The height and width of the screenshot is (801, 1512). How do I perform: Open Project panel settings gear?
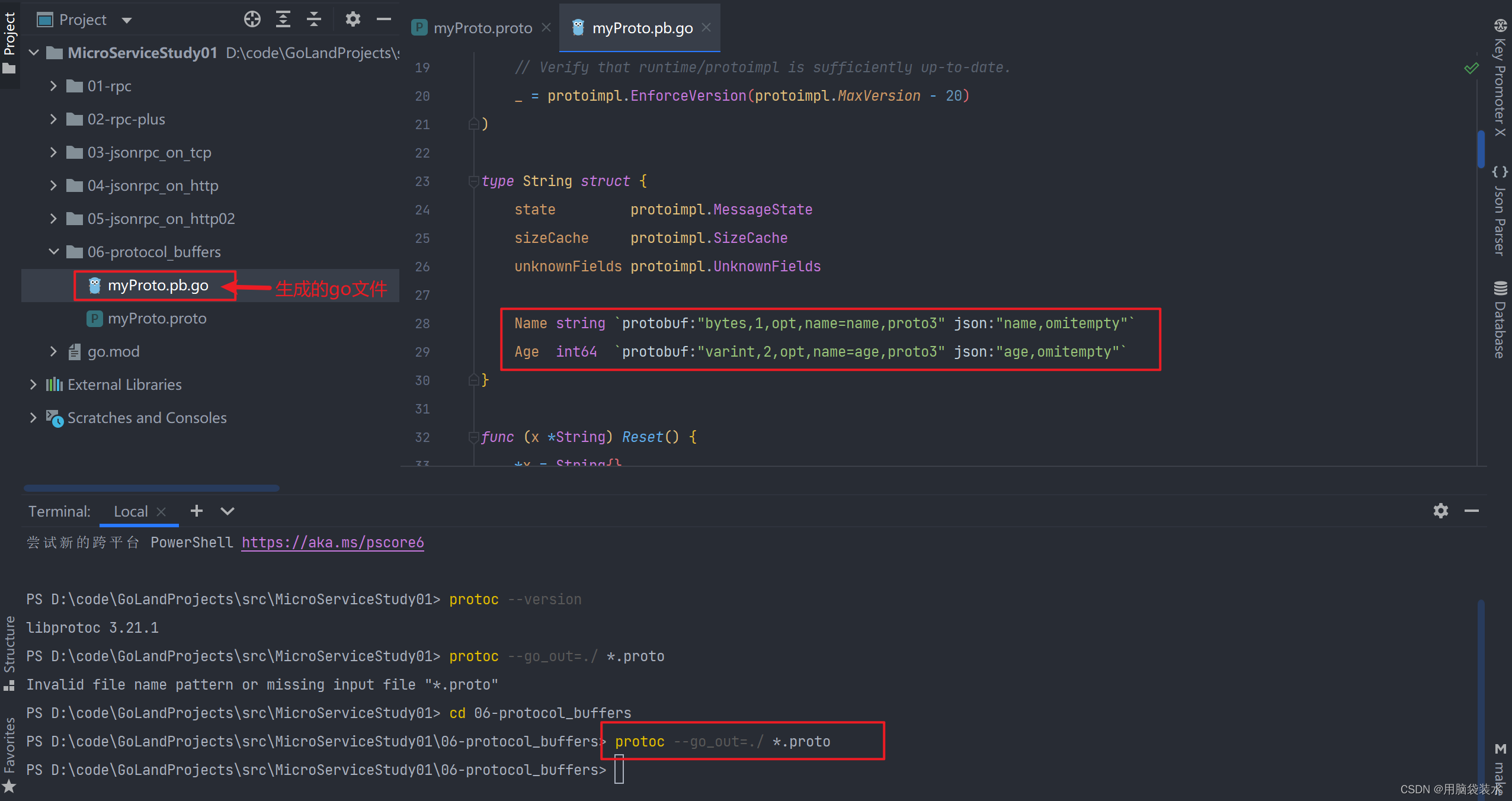353,20
